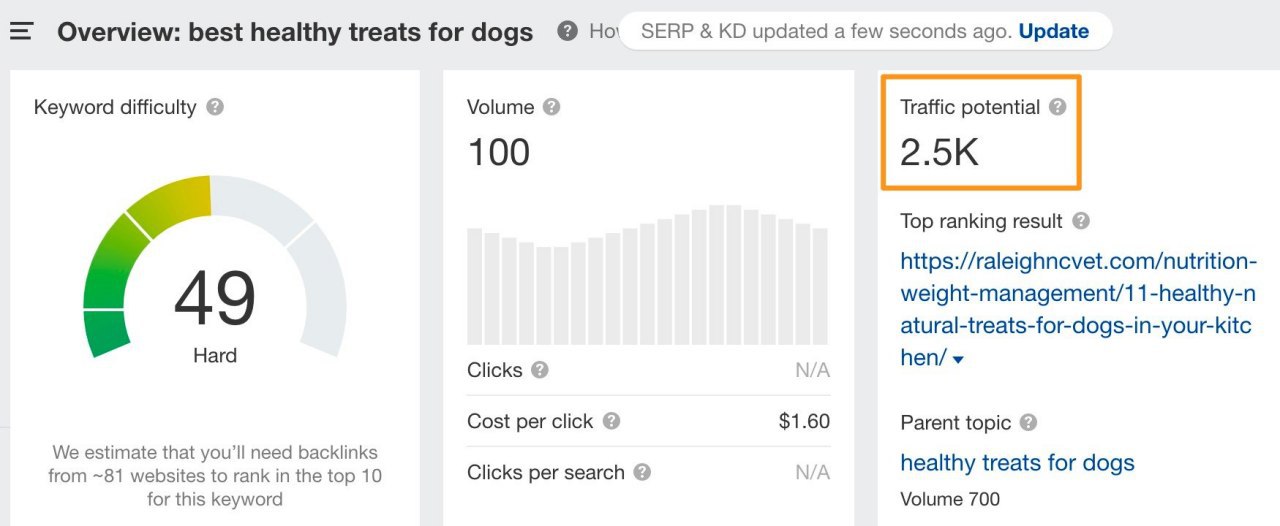
Task: Open the raleighncvet.com top ranking result link
Action: [x=1077, y=309]
